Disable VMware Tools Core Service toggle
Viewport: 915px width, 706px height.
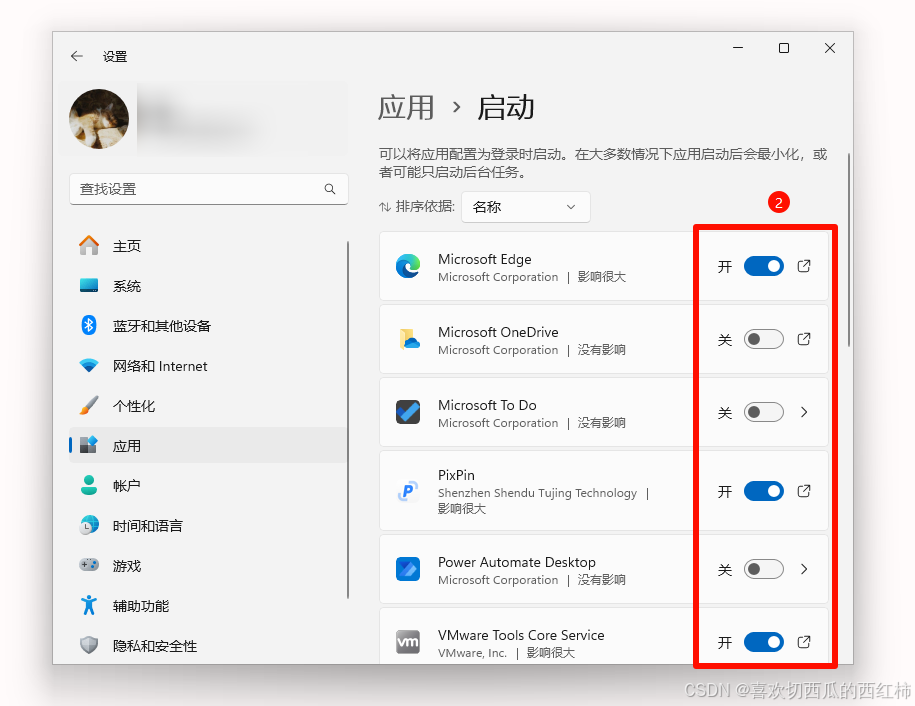tap(763, 642)
